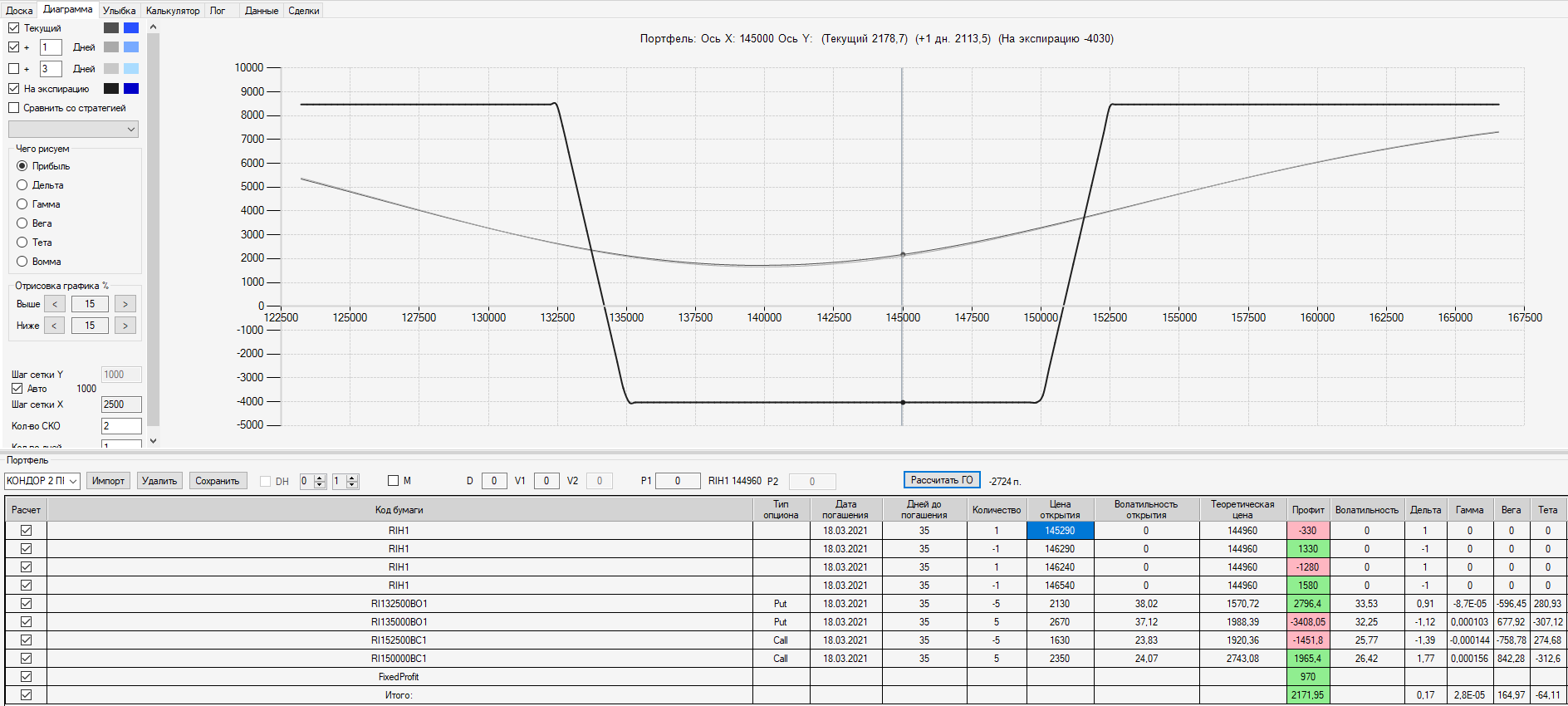Screen dimensions: 1568x706
Task: Click the Сохранить button
Action: pyautogui.click(x=218, y=481)
